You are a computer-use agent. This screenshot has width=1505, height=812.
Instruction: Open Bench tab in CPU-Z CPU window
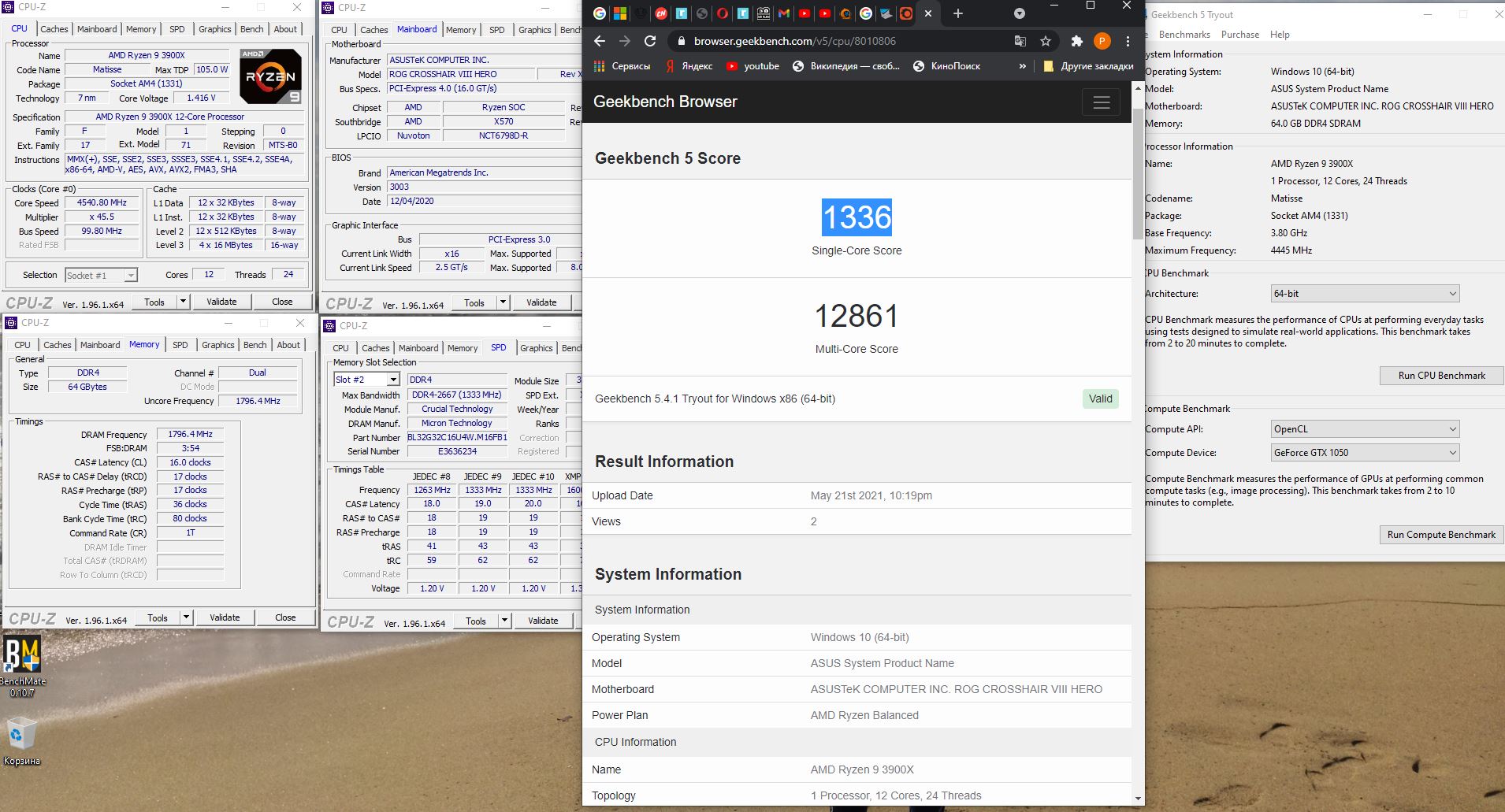[252, 29]
